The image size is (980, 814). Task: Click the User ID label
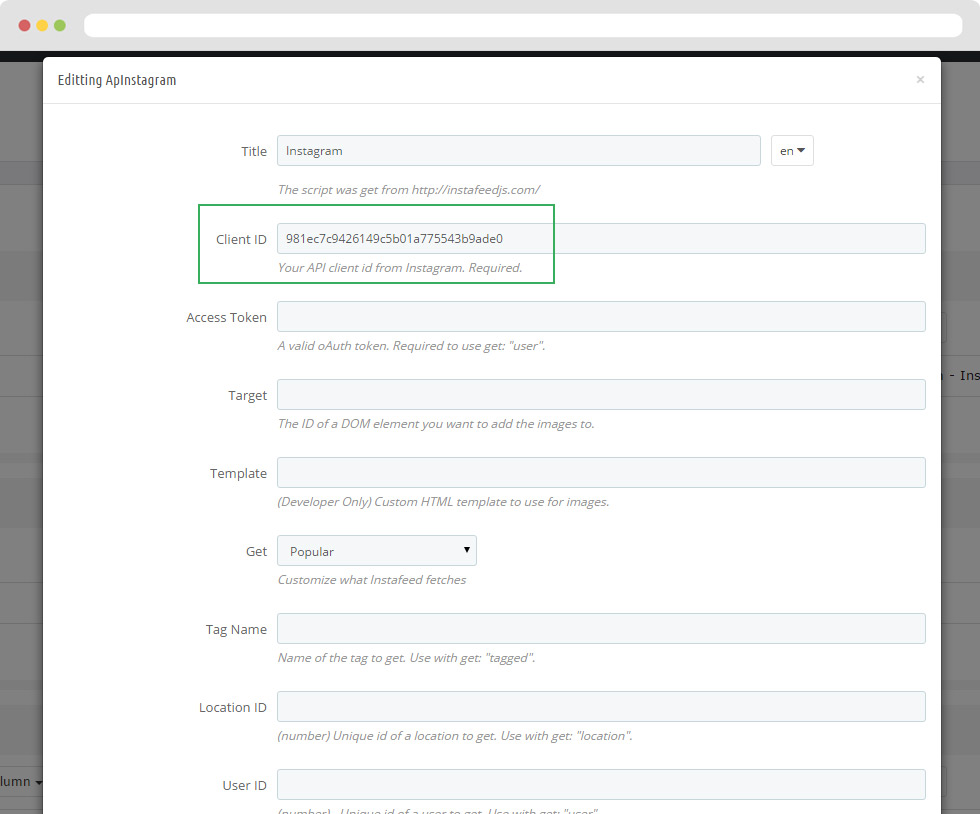244,786
